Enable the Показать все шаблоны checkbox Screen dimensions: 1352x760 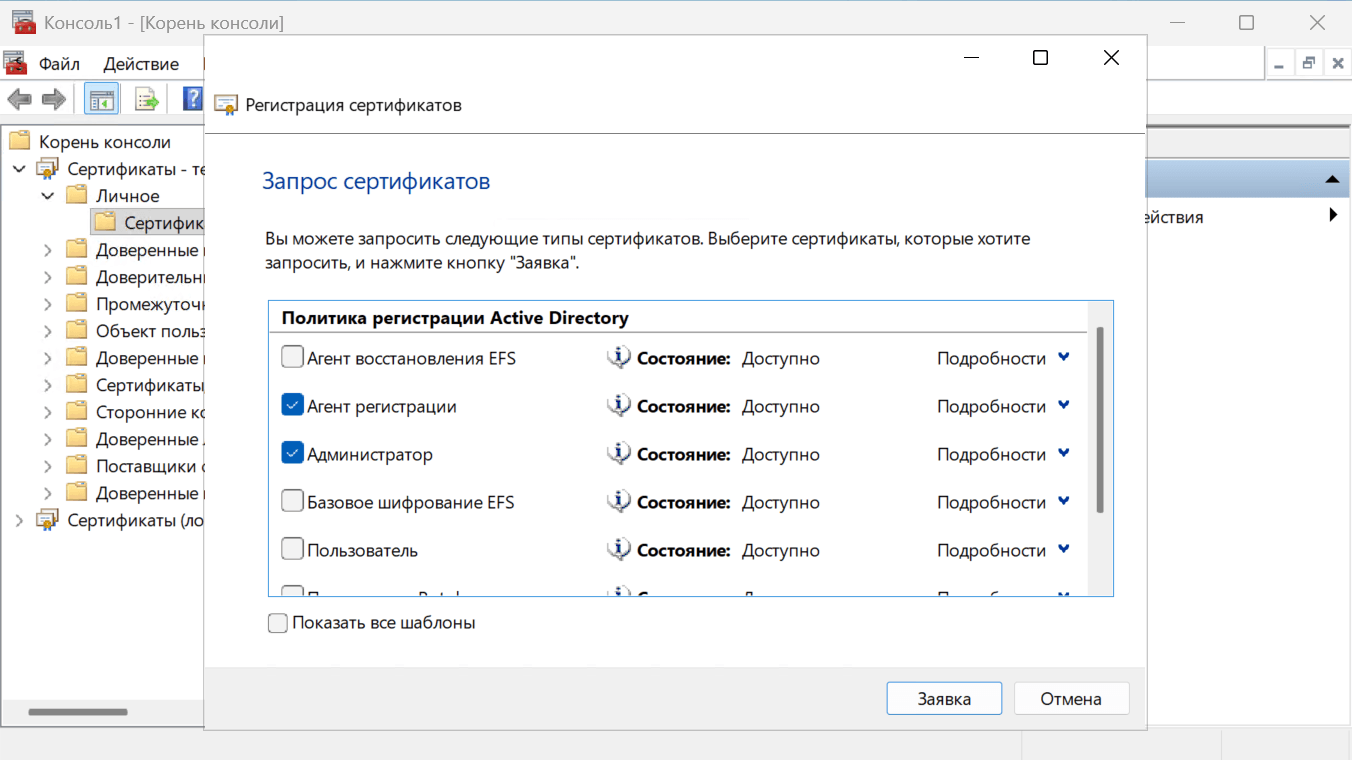pyautogui.click(x=278, y=623)
